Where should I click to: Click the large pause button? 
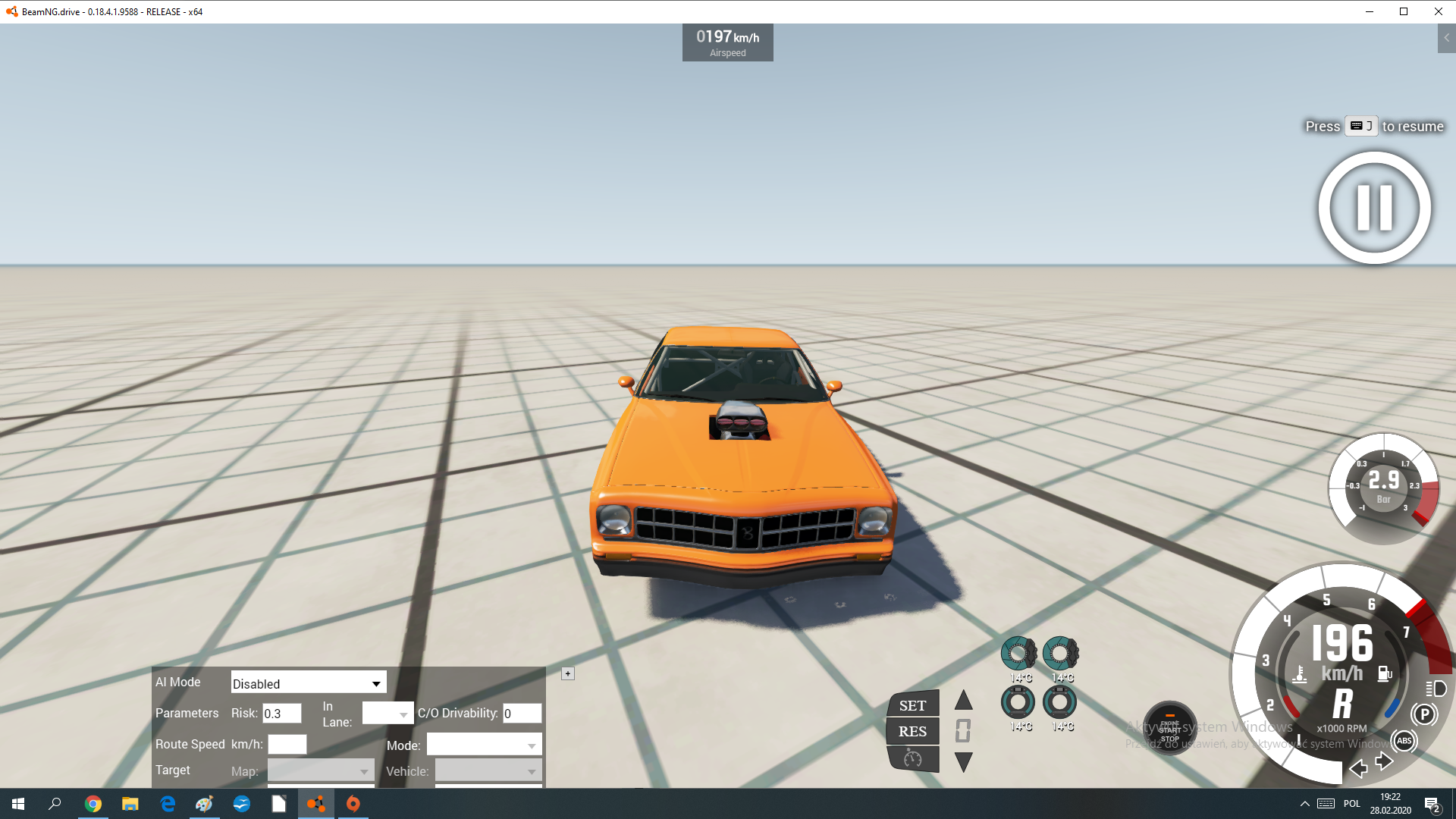pos(1374,207)
